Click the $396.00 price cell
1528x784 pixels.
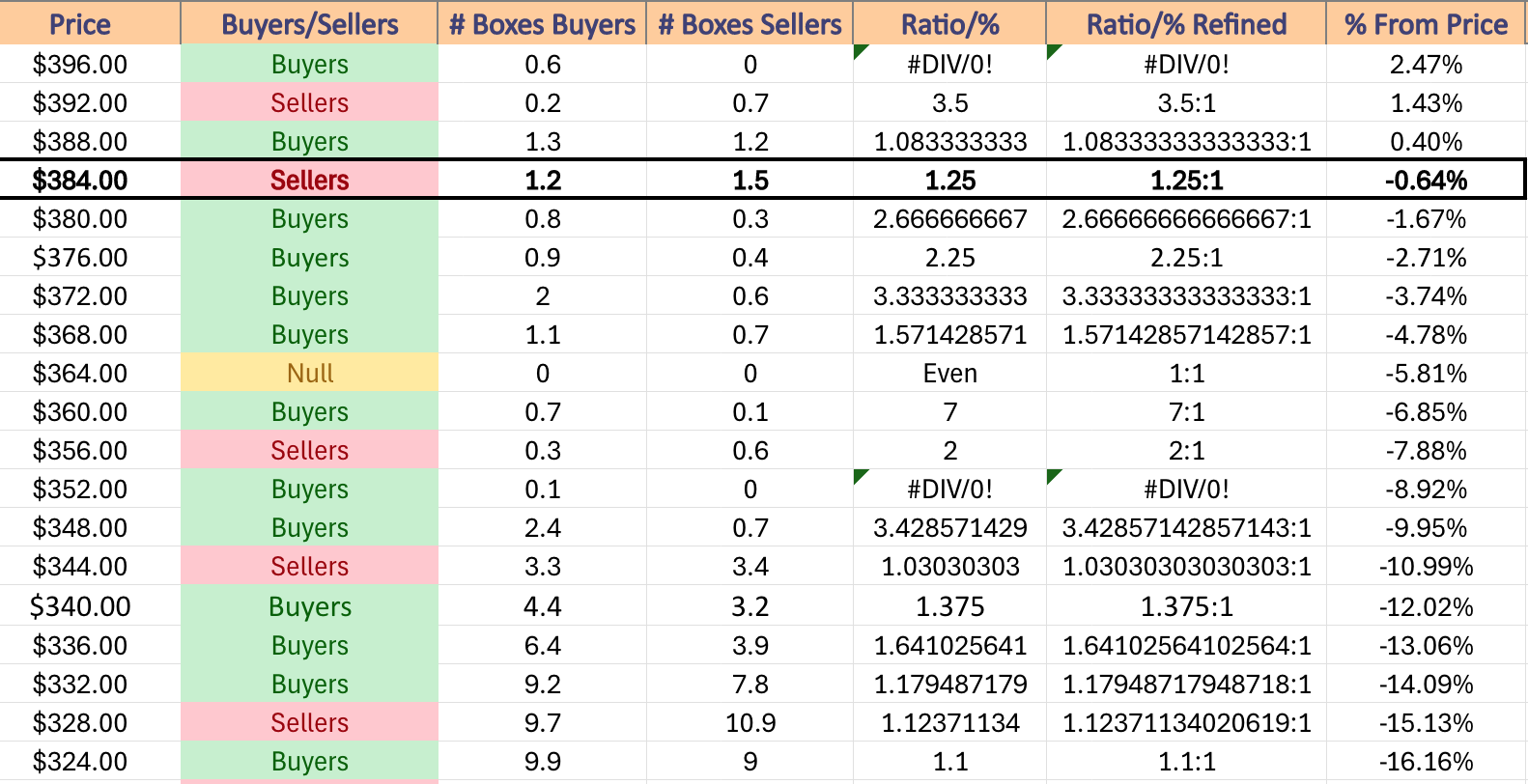[x=90, y=65]
